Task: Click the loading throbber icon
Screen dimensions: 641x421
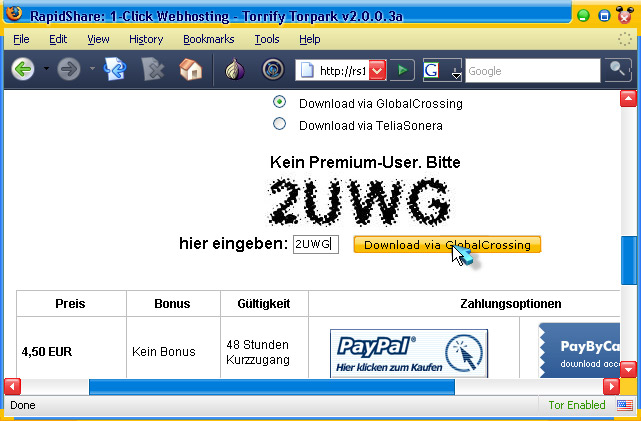Action: 624,39
